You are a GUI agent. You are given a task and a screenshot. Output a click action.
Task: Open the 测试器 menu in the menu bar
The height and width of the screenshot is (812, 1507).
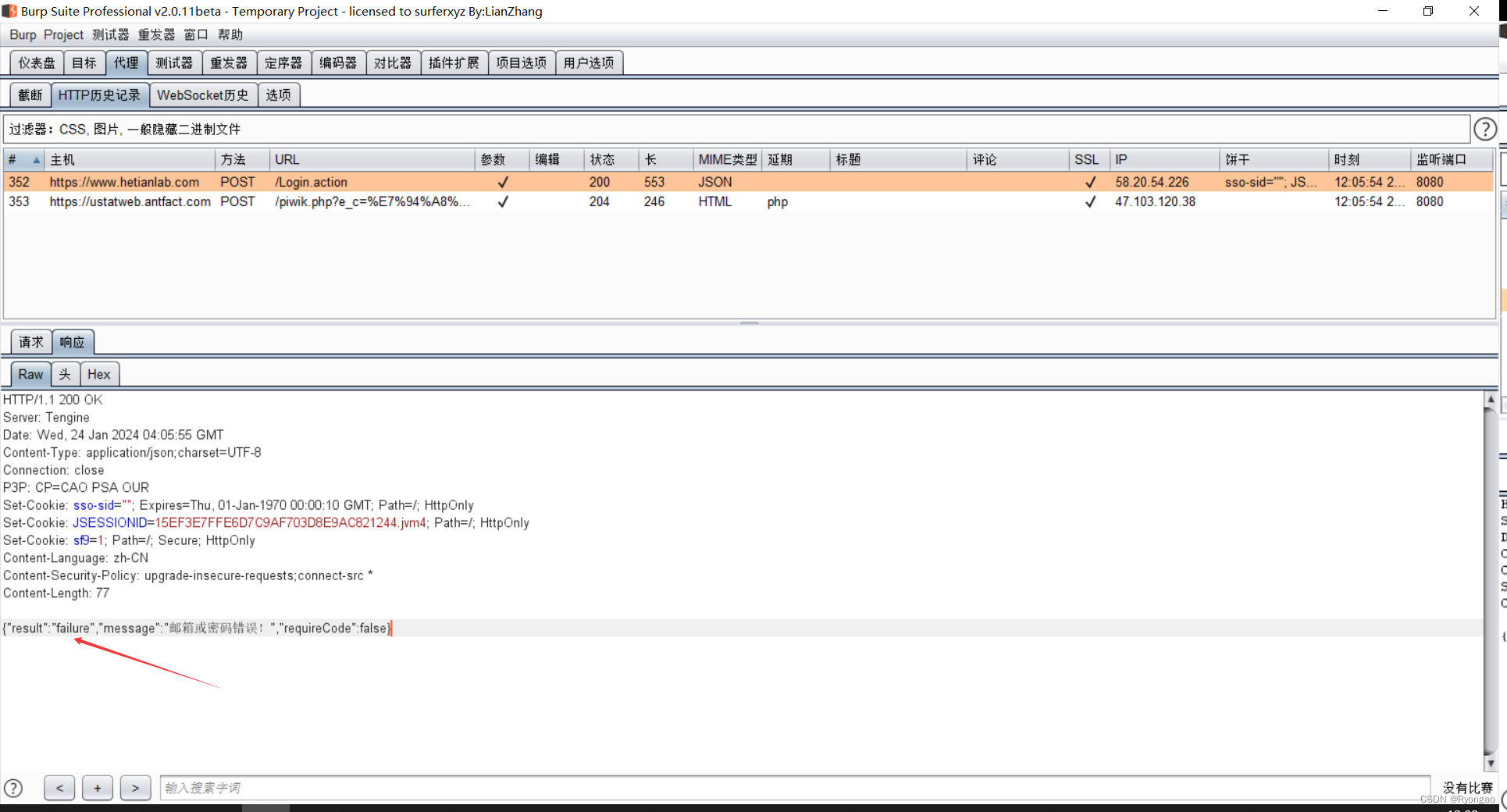[x=110, y=34]
